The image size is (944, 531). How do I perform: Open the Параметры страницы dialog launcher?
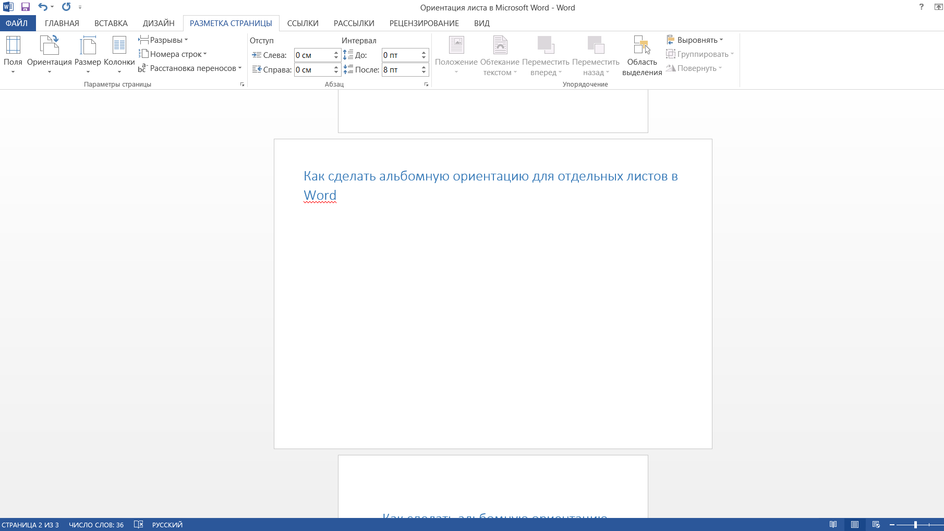242,85
